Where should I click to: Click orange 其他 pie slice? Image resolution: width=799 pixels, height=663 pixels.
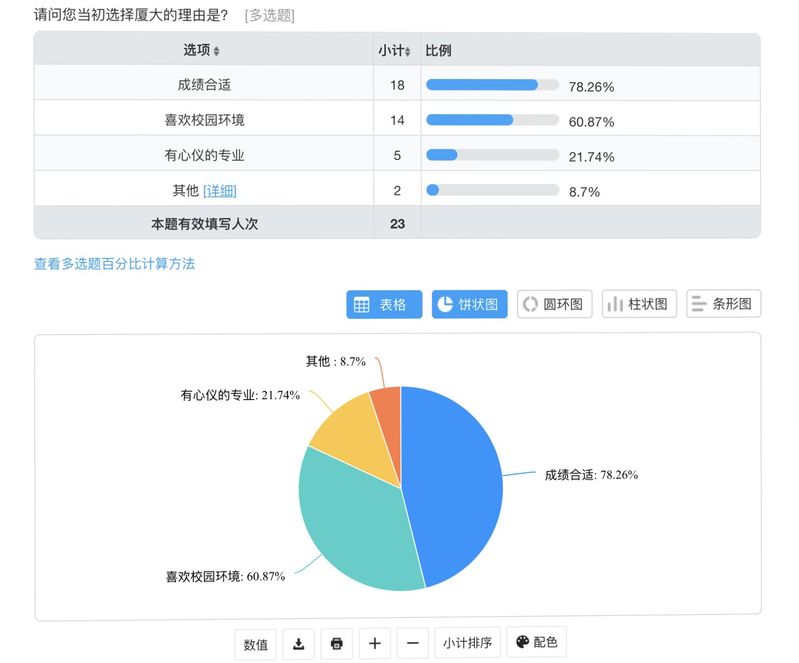389,423
